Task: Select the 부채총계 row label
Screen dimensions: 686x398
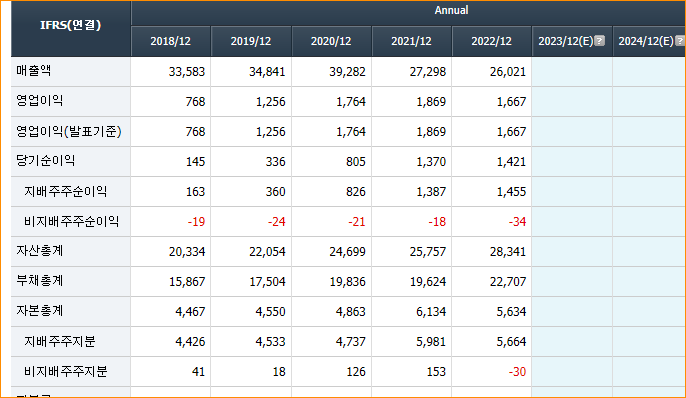Action: click(x=40, y=280)
